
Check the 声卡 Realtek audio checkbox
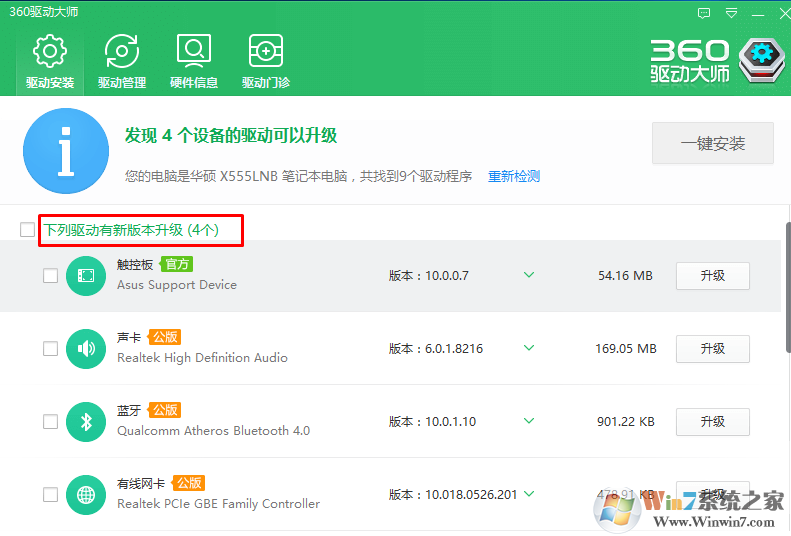[50, 349]
